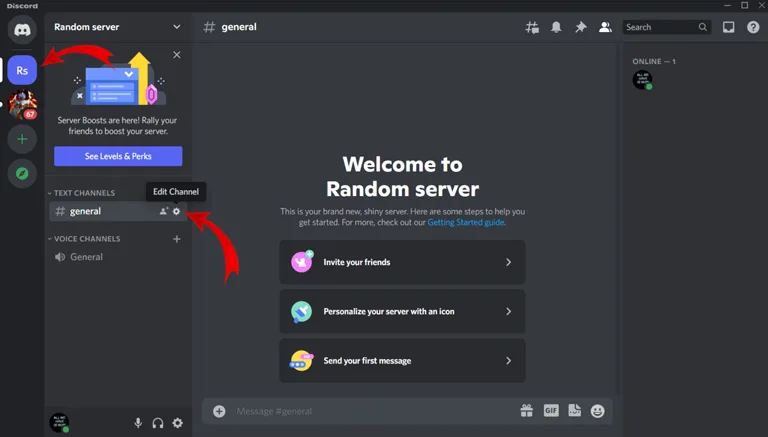Open User Settings gear
The height and width of the screenshot is (437, 768).
tap(177, 423)
